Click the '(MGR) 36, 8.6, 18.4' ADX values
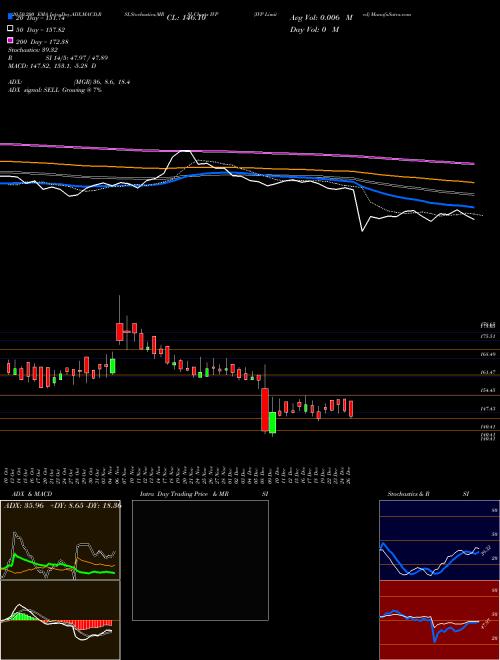This screenshot has height=660, width=500. [x=101, y=82]
